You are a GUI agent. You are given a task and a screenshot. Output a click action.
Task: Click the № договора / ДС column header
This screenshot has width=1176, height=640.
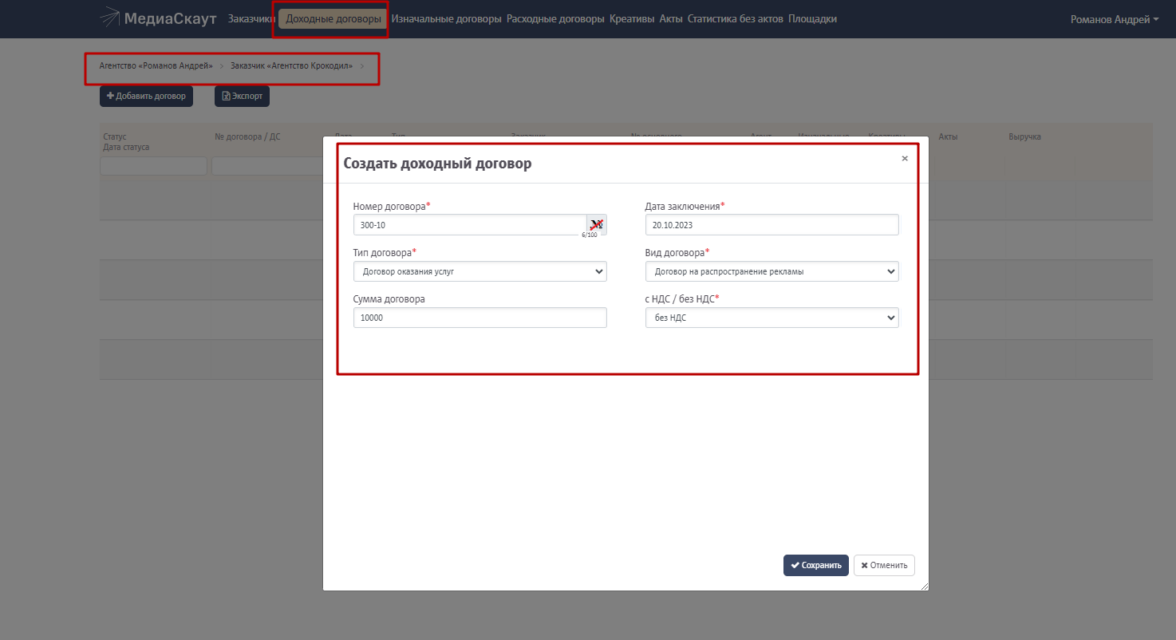click(x=248, y=137)
